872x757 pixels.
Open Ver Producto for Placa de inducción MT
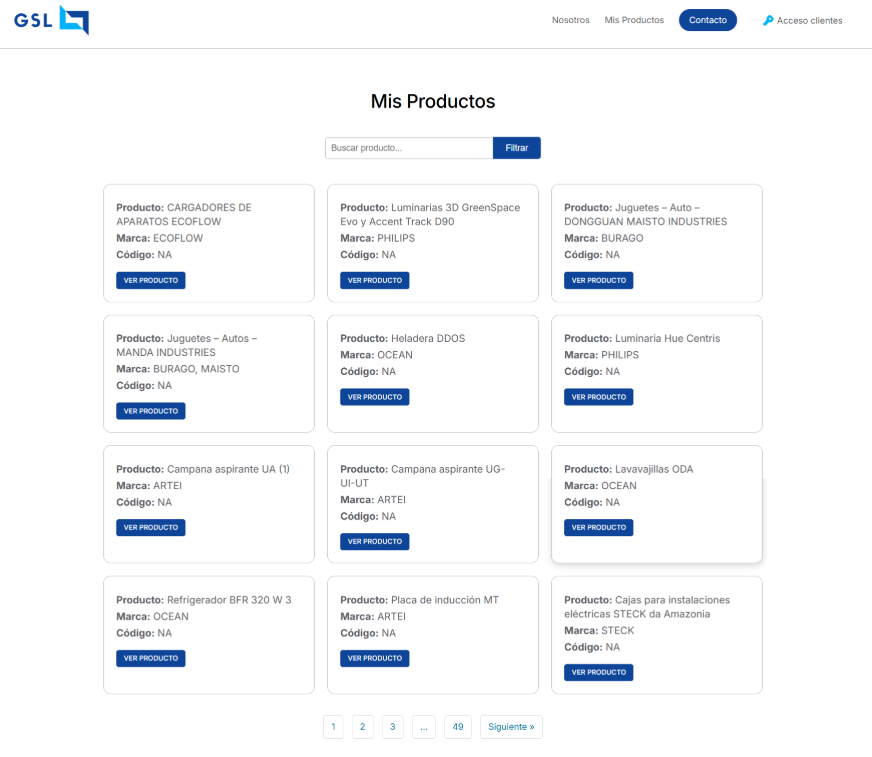(375, 658)
